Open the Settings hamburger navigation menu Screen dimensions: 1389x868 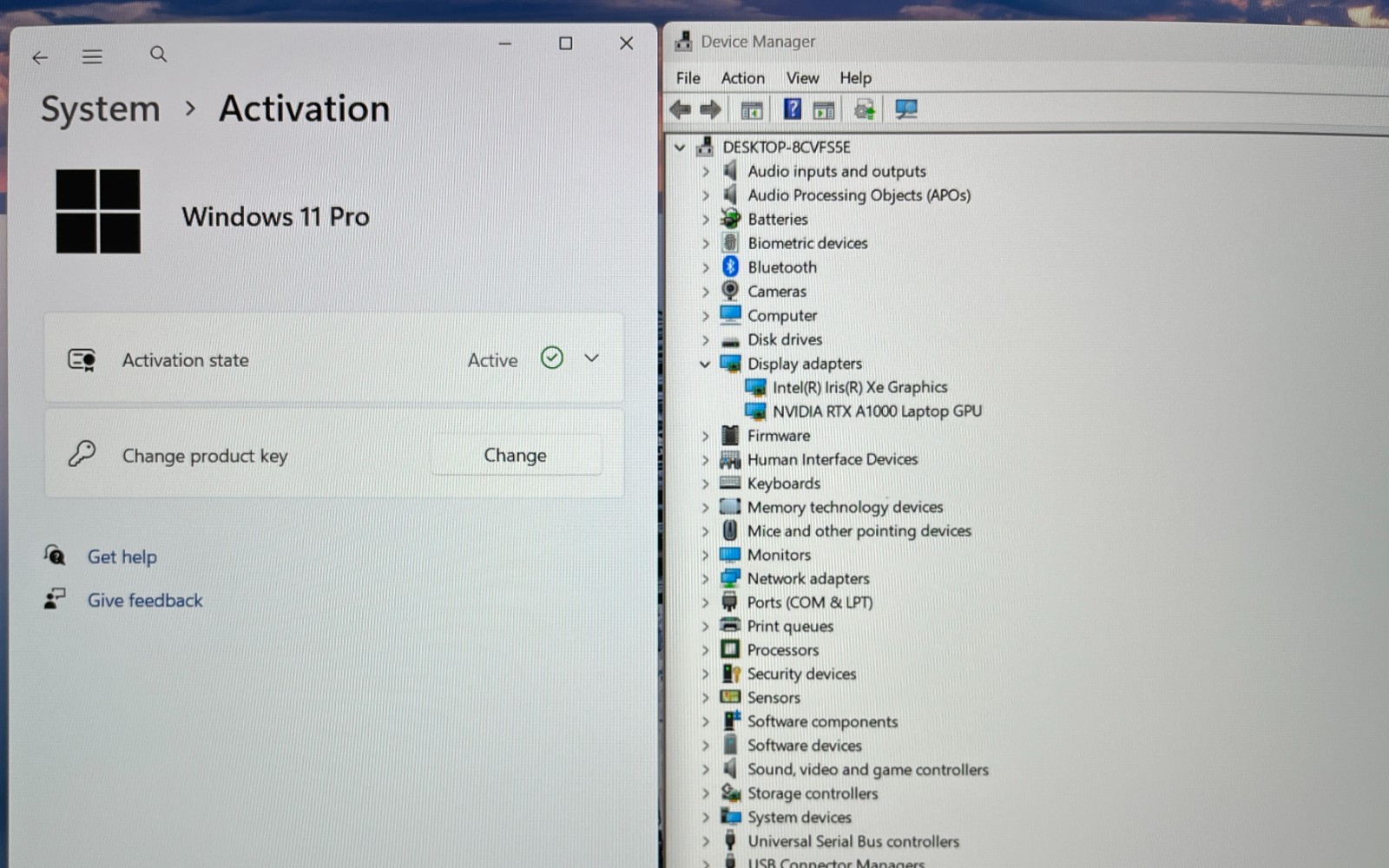point(92,57)
